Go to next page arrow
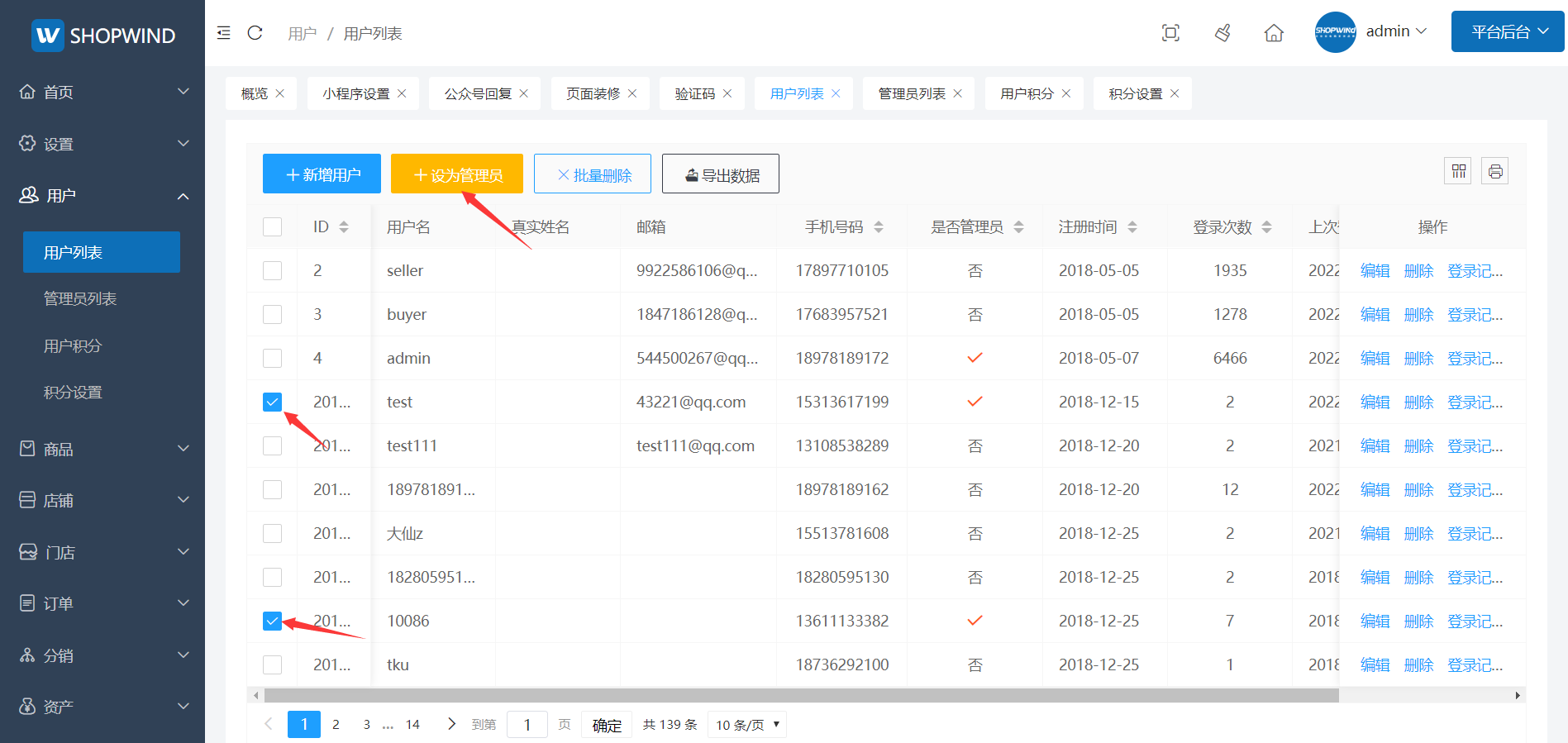This screenshot has width=1568, height=743. [451, 724]
